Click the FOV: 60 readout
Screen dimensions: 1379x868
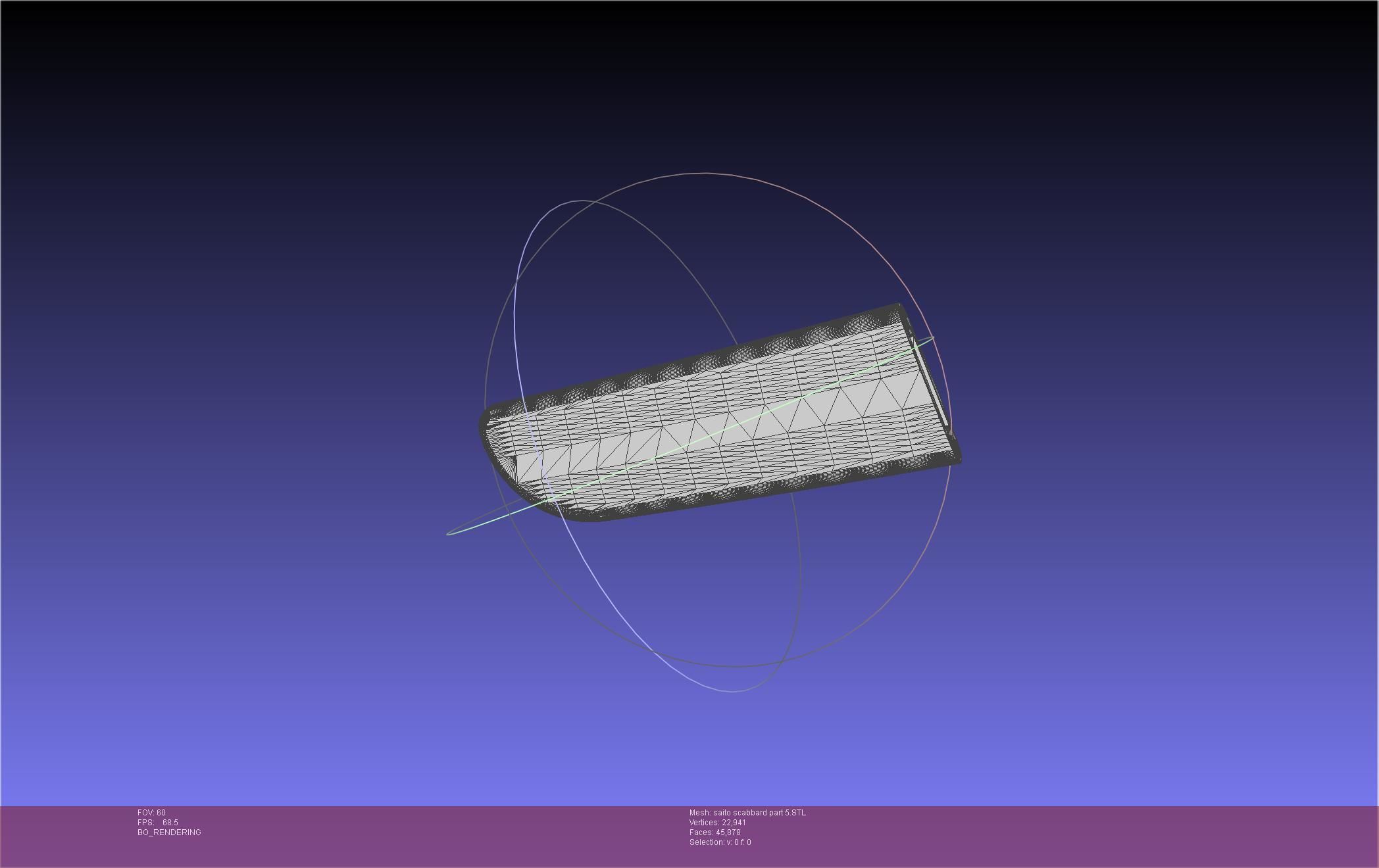151,813
